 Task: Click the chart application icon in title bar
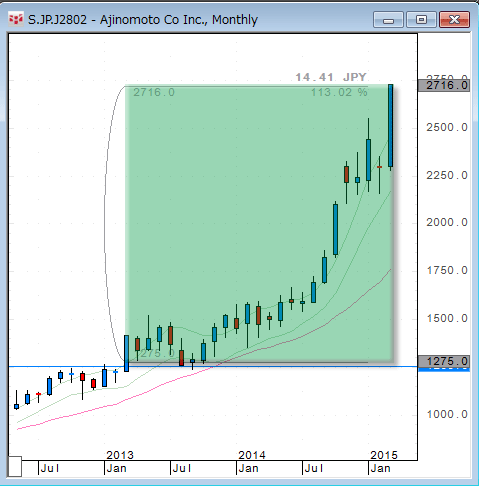tap(16, 19)
